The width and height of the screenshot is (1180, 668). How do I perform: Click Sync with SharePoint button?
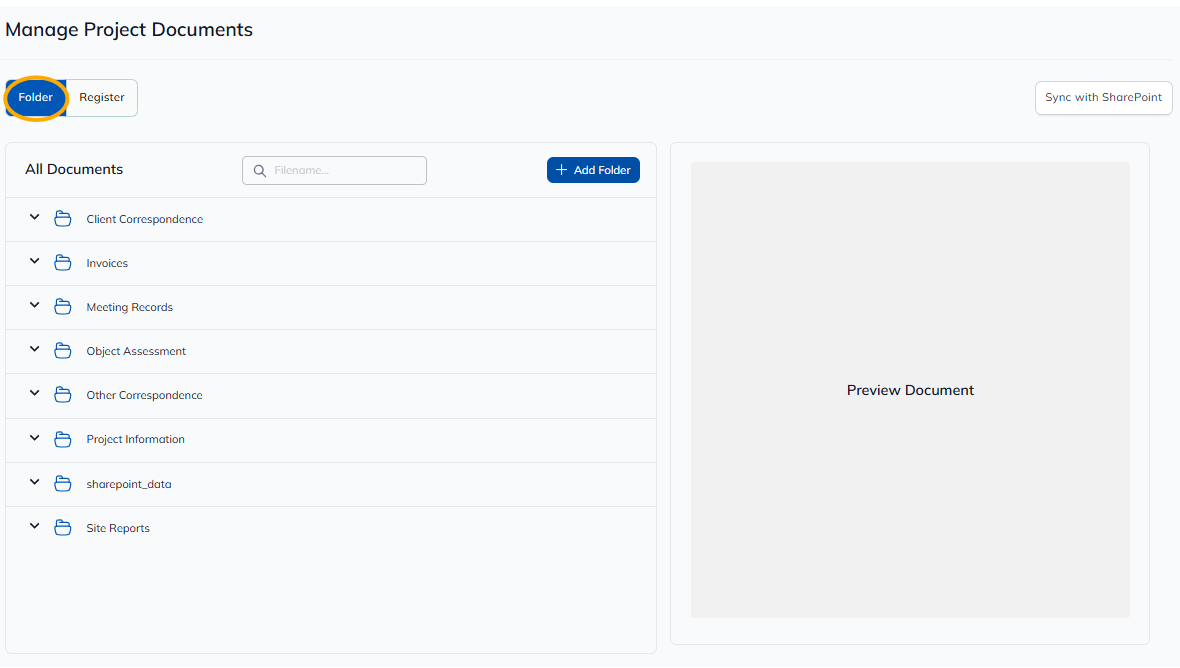pos(1103,98)
